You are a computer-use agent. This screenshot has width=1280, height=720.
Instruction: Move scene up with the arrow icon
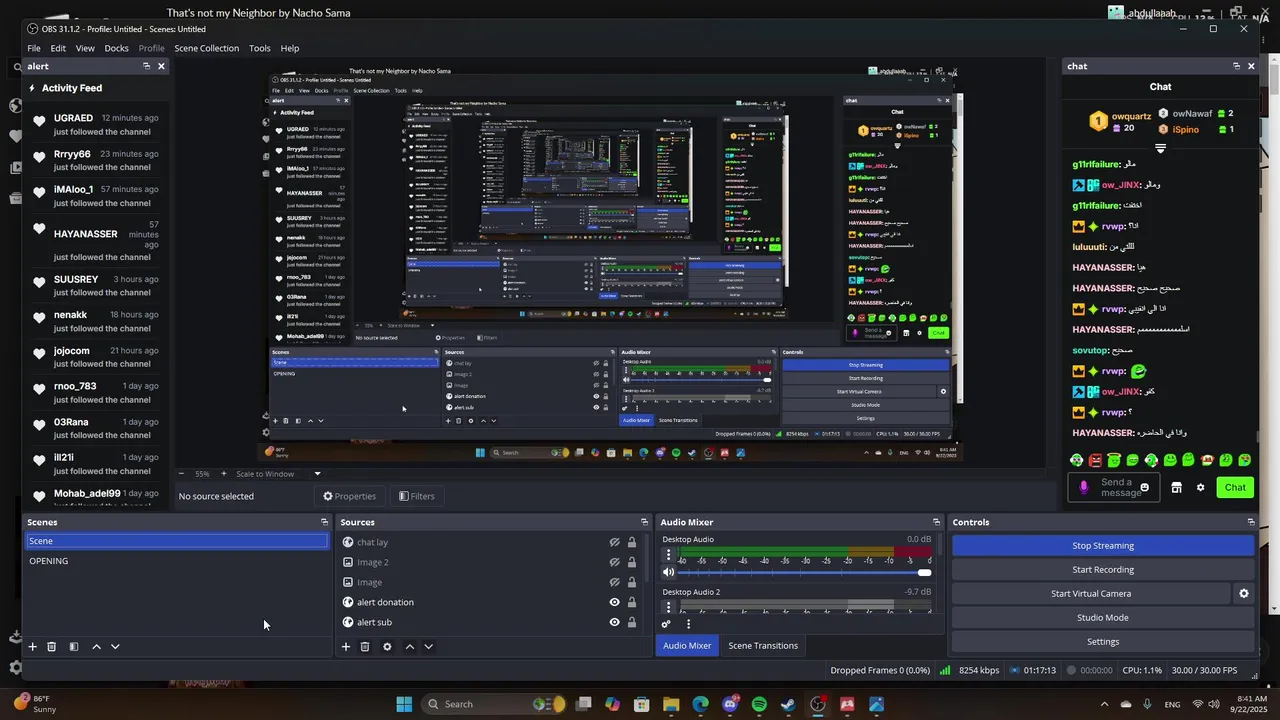tap(96, 647)
